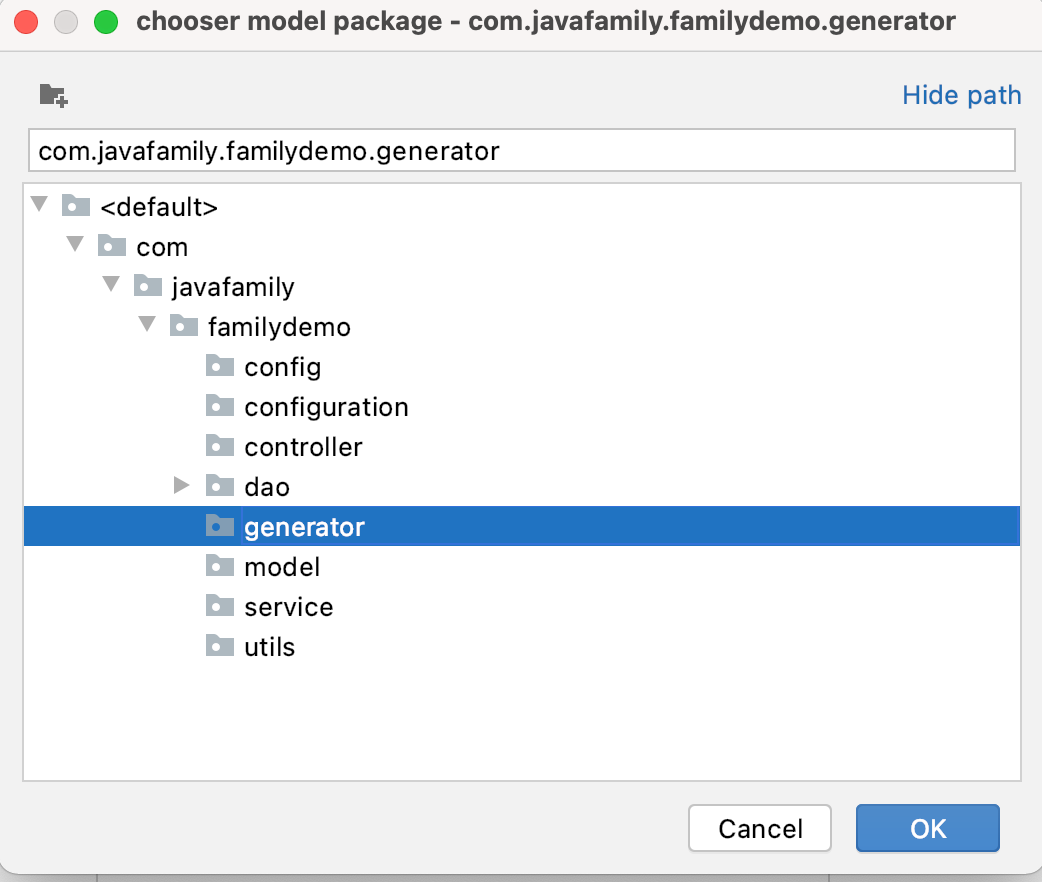
Task: Click the service package folder icon
Action: [219, 606]
